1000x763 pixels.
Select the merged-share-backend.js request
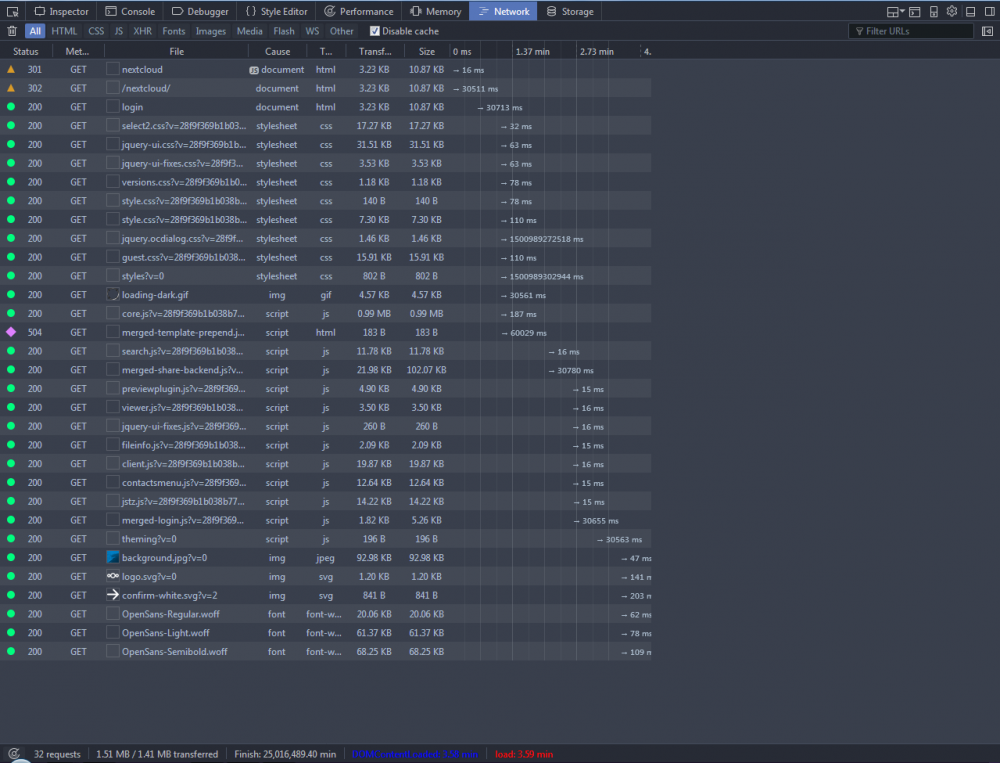pos(325,369)
